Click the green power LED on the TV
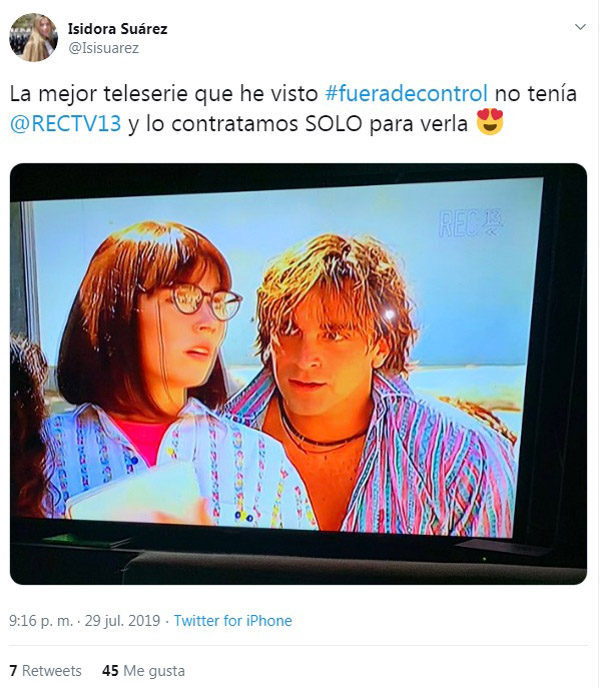The image size is (600, 688). click(484, 559)
